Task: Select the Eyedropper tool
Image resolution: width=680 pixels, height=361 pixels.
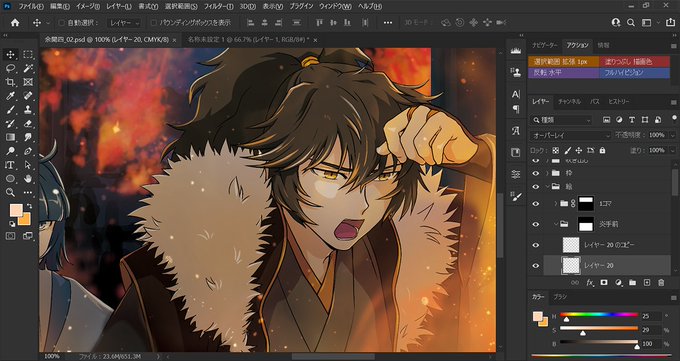Action: (x=10, y=96)
